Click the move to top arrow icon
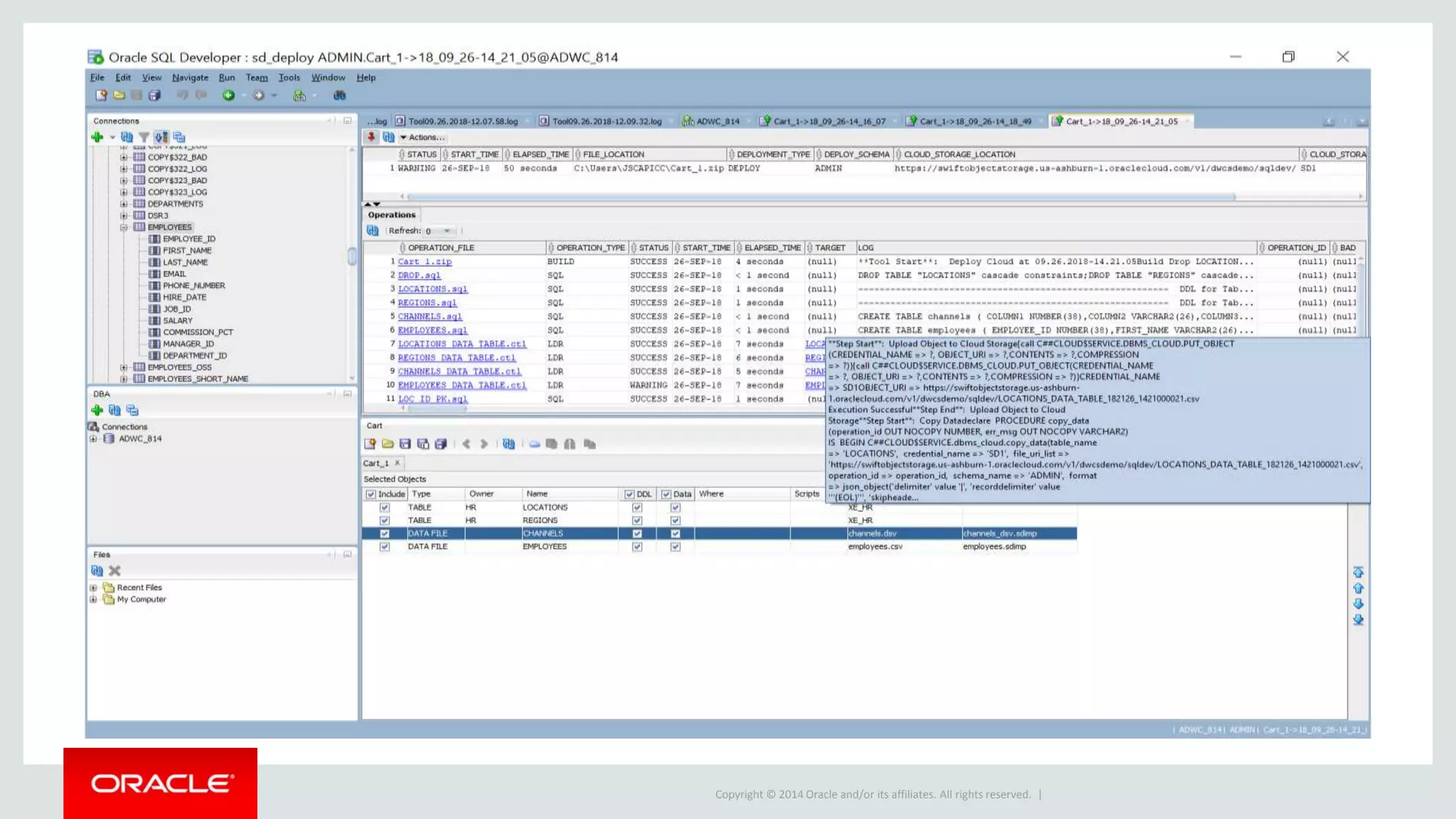 (1358, 572)
